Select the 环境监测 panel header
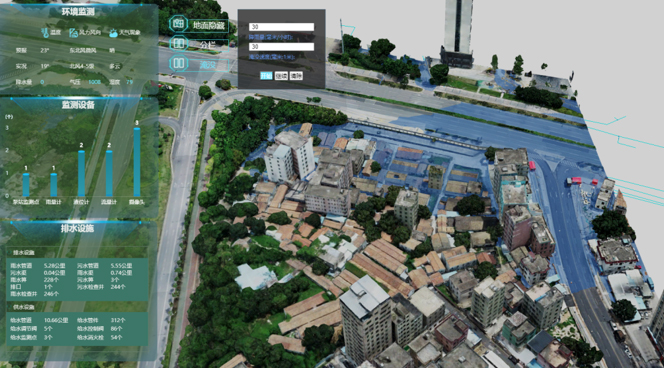 (78, 12)
